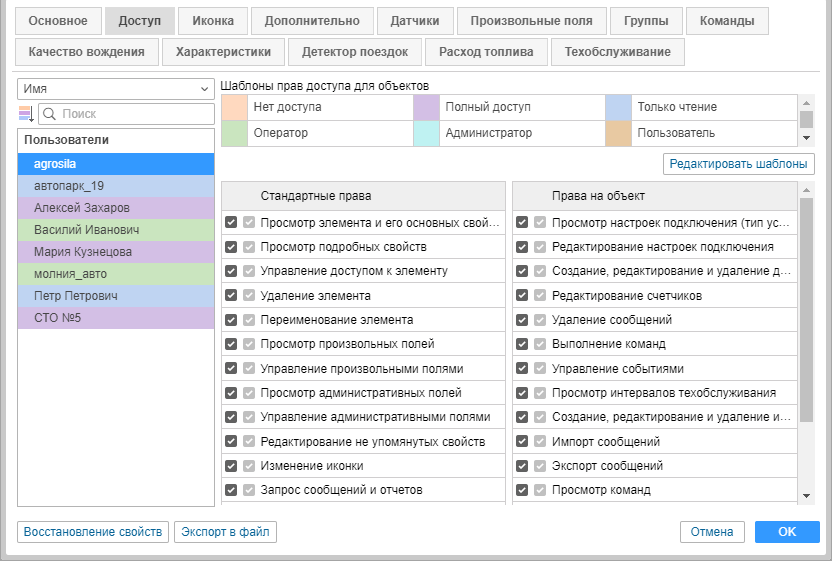Screen dimensions: 832x561
Task: Open the 'Имя' filter dropdown
Action: pos(116,89)
